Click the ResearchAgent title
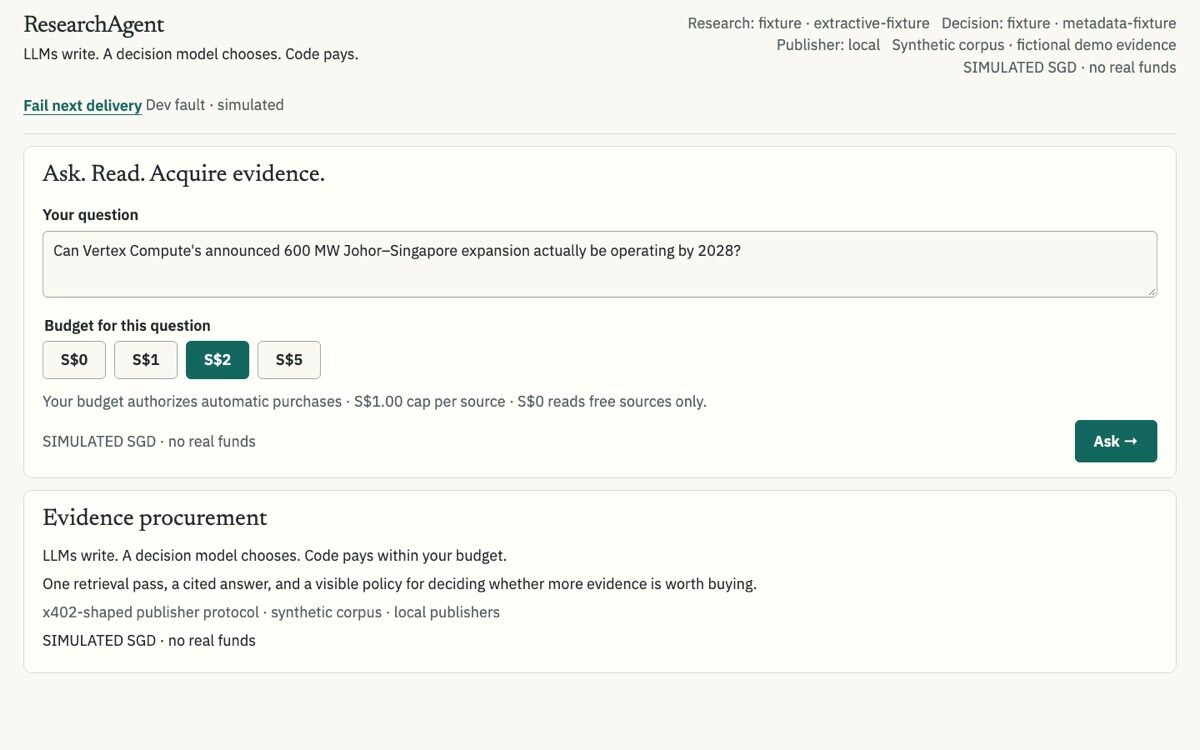This screenshot has width=1200, height=750. click(94, 25)
